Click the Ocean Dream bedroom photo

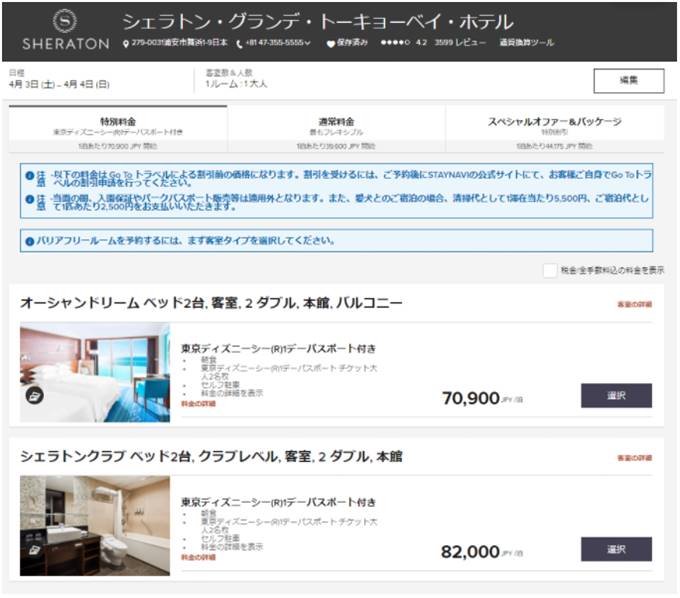click(x=95, y=372)
